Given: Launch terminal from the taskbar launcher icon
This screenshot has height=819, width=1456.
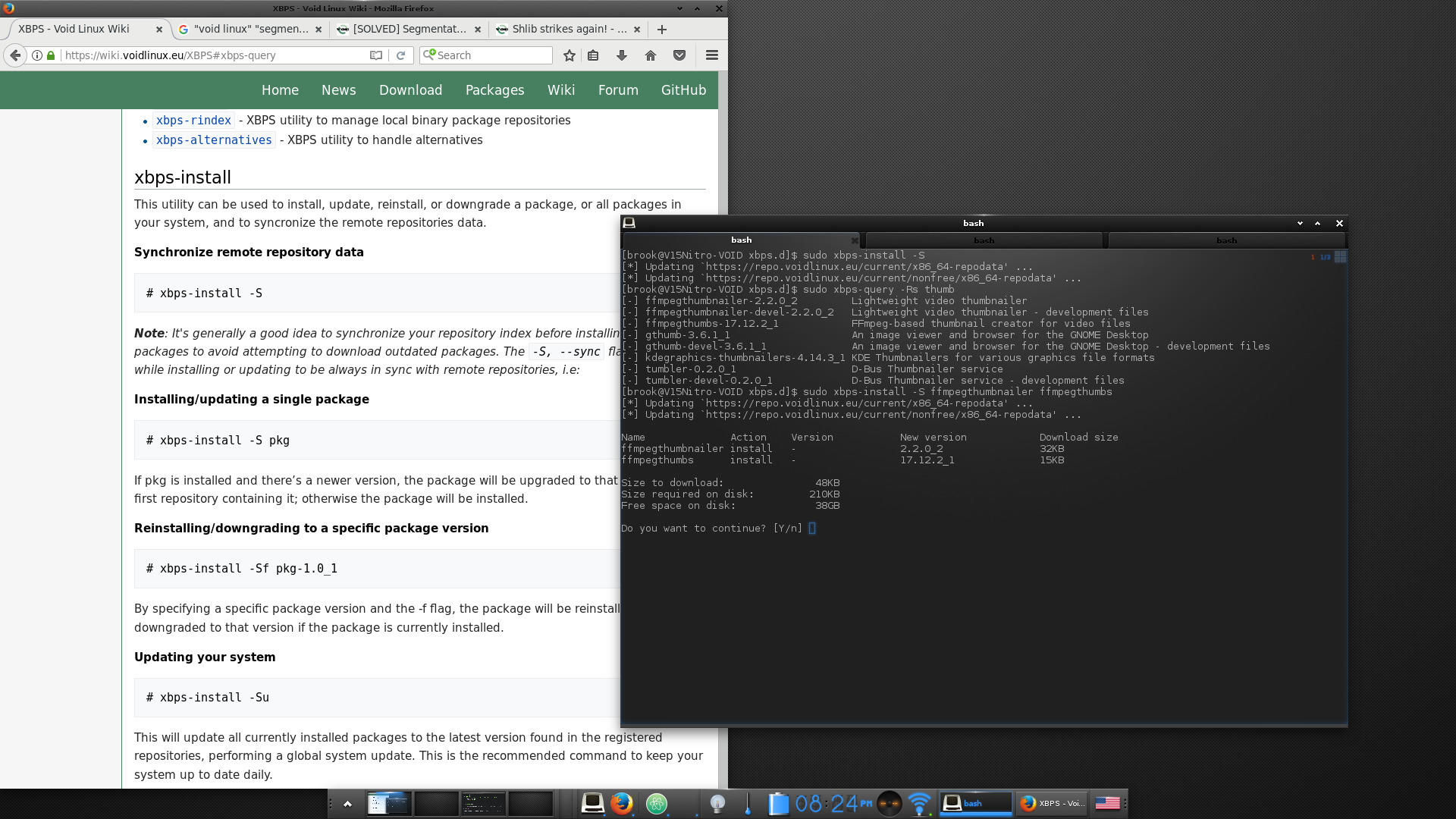Looking at the screenshot, I should pos(592,803).
